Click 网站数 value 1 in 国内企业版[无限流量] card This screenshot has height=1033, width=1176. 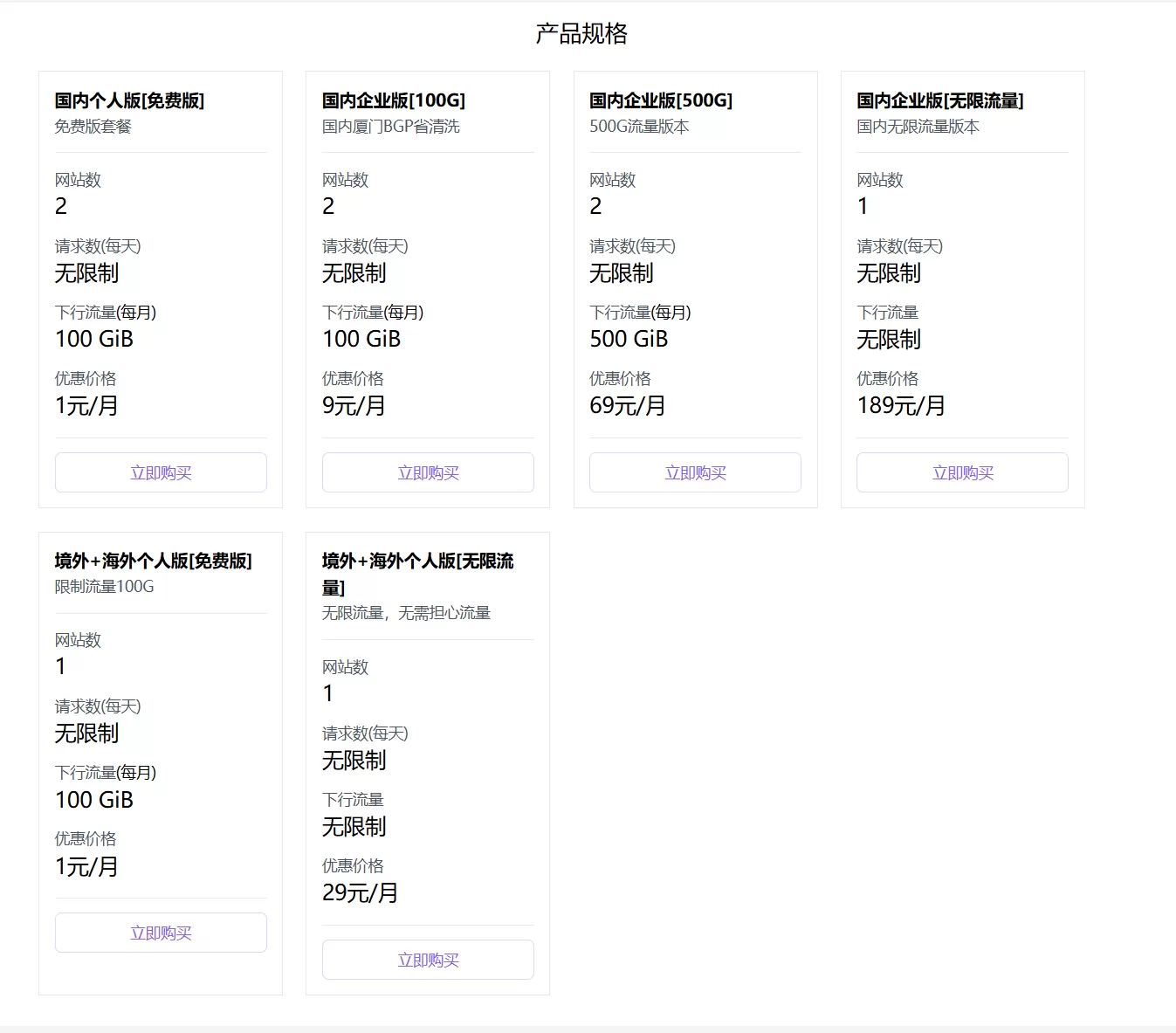click(863, 206)
